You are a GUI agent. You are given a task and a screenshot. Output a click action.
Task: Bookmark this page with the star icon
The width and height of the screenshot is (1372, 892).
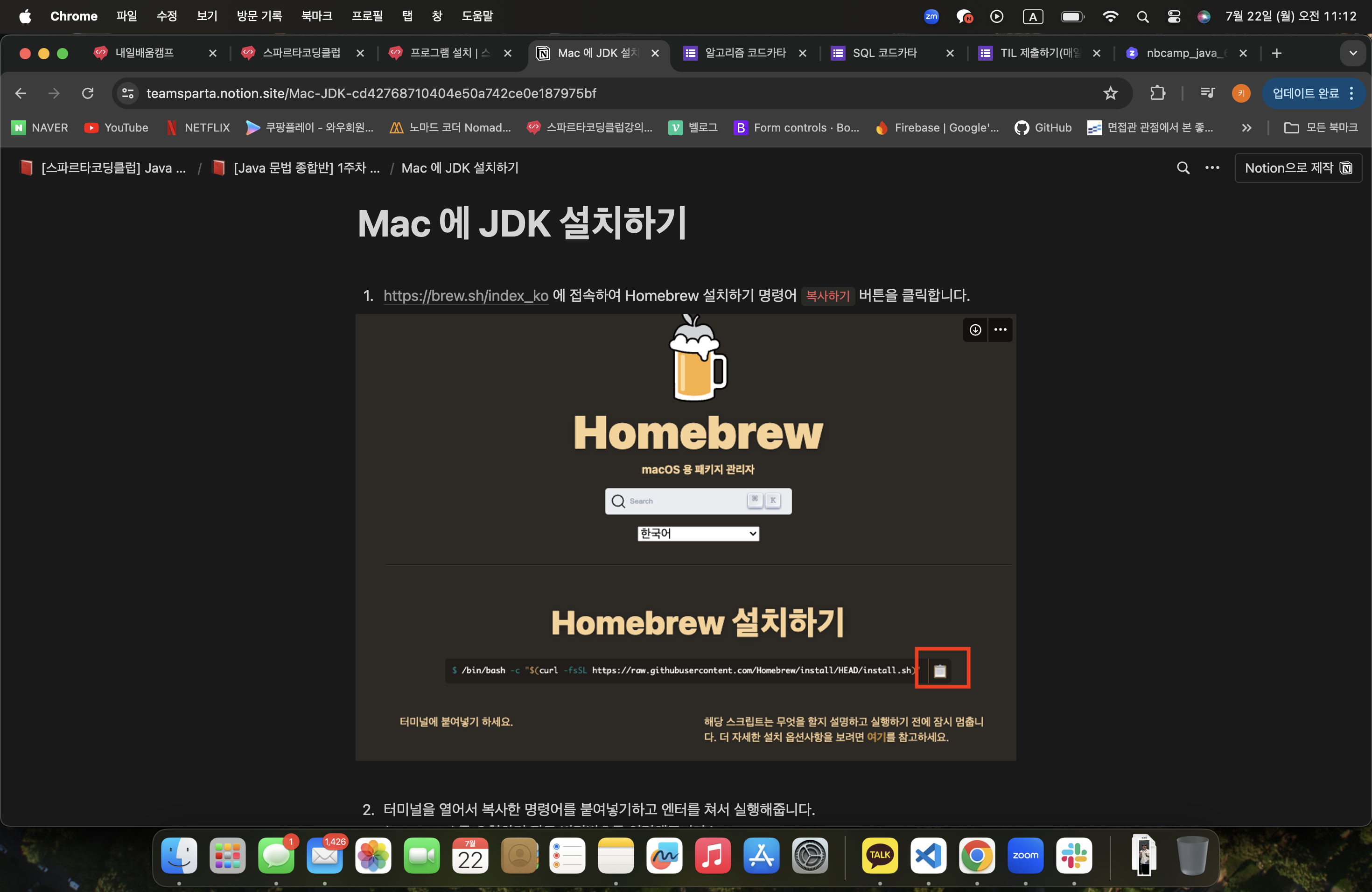coord(1110,93)
